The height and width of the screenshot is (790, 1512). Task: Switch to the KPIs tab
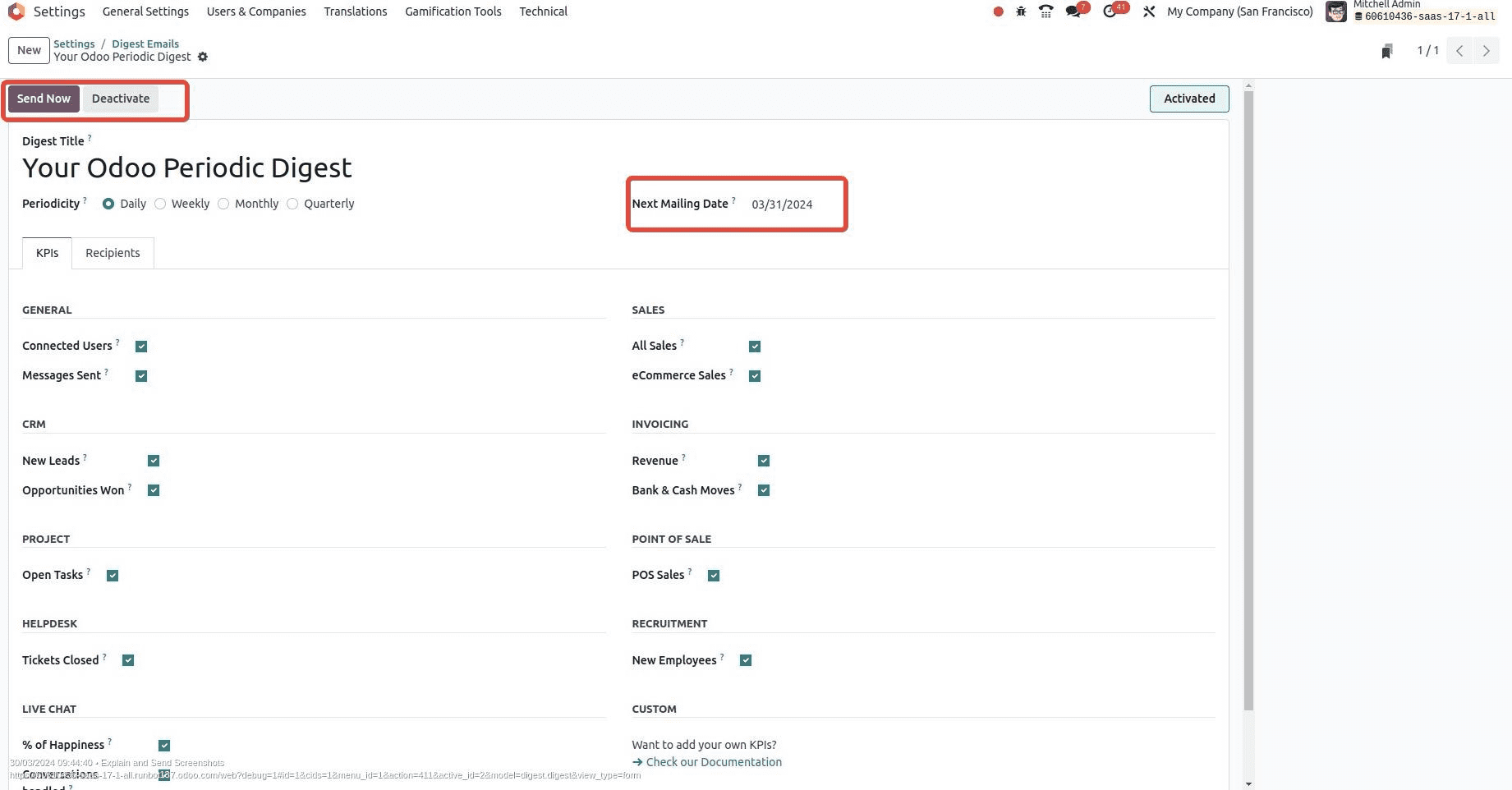tap(47, 253)
